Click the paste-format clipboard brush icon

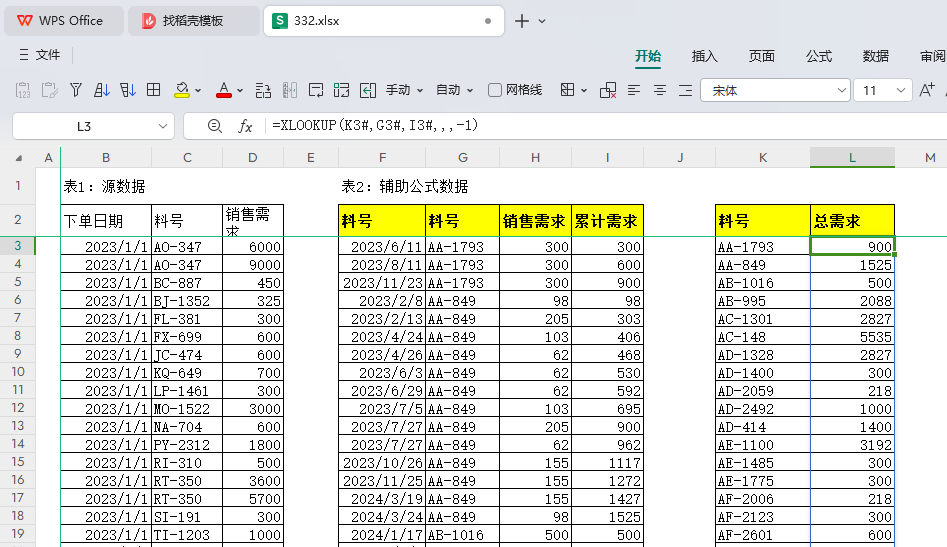pyautogui.click(x=50, y=91)
